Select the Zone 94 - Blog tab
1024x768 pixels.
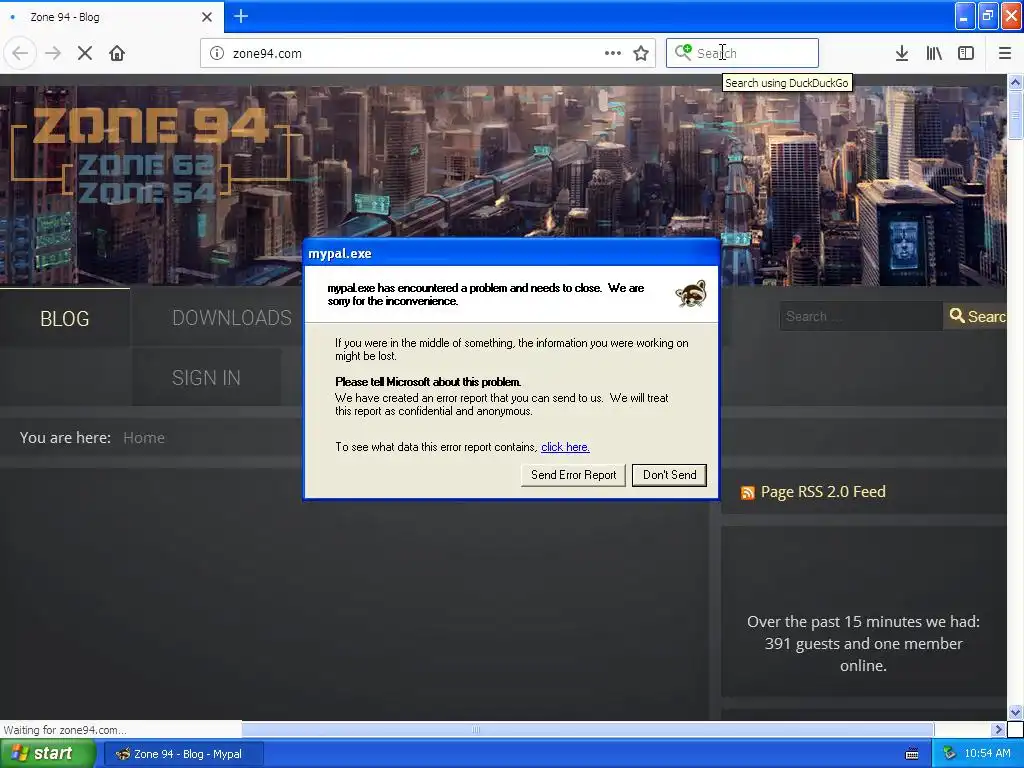[111, 17]
